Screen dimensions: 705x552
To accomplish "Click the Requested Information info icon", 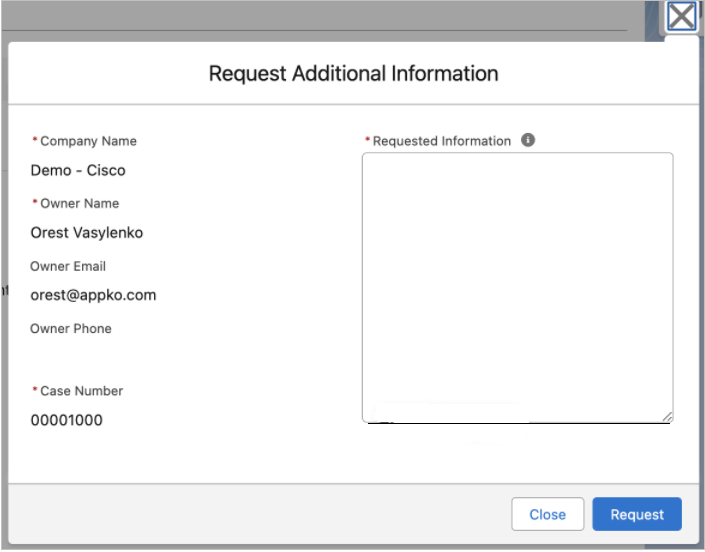I will pyautogui.click(x=528, y=140).
